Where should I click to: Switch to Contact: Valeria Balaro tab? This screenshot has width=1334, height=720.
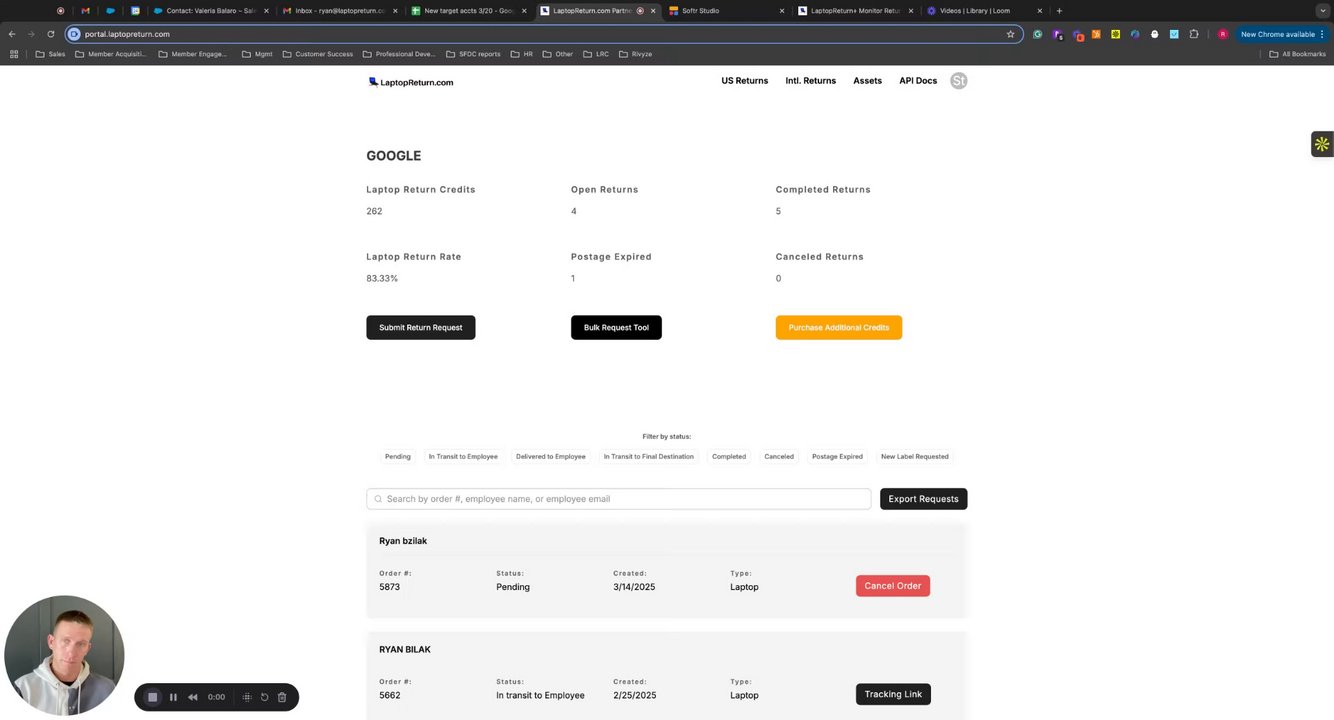[210, 11]
